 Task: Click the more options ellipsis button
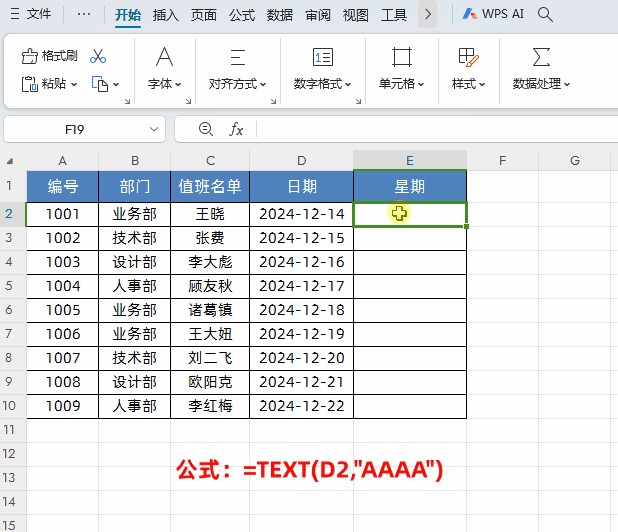tap(83, 15)
